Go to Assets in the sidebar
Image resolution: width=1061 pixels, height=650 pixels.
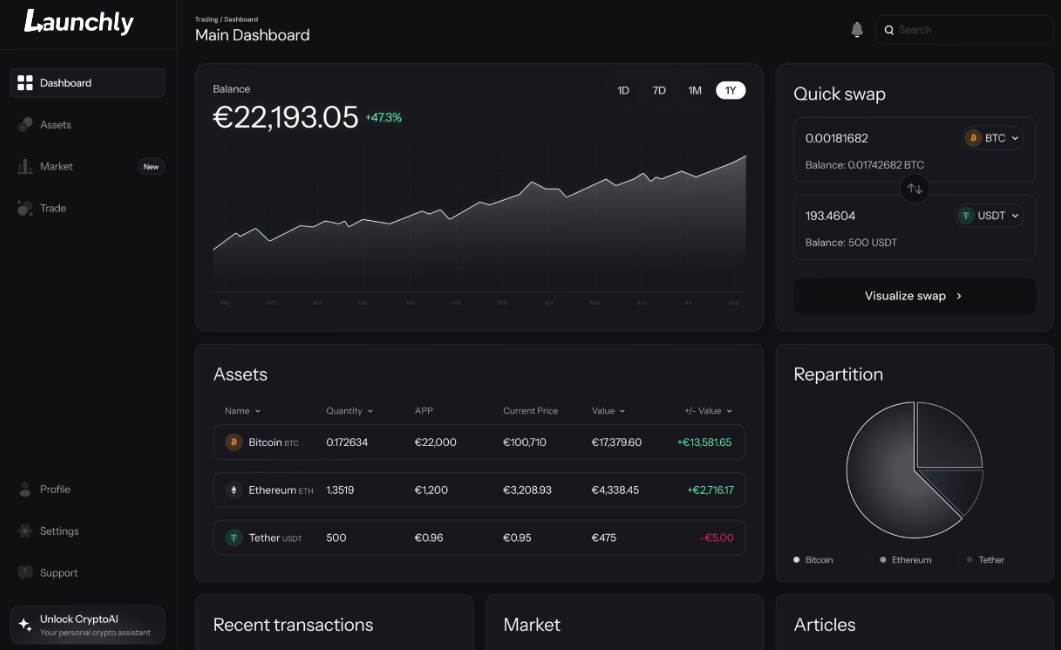coord(87,124)
